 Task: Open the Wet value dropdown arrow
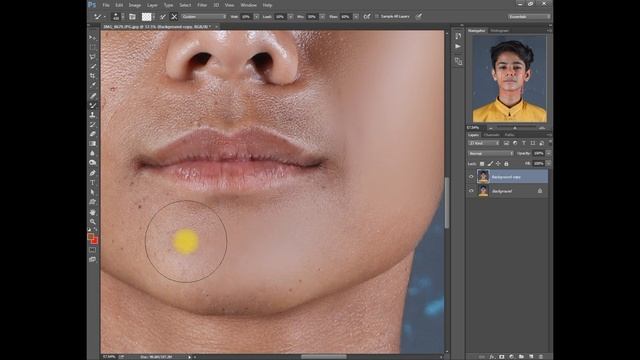pos(256,16)
